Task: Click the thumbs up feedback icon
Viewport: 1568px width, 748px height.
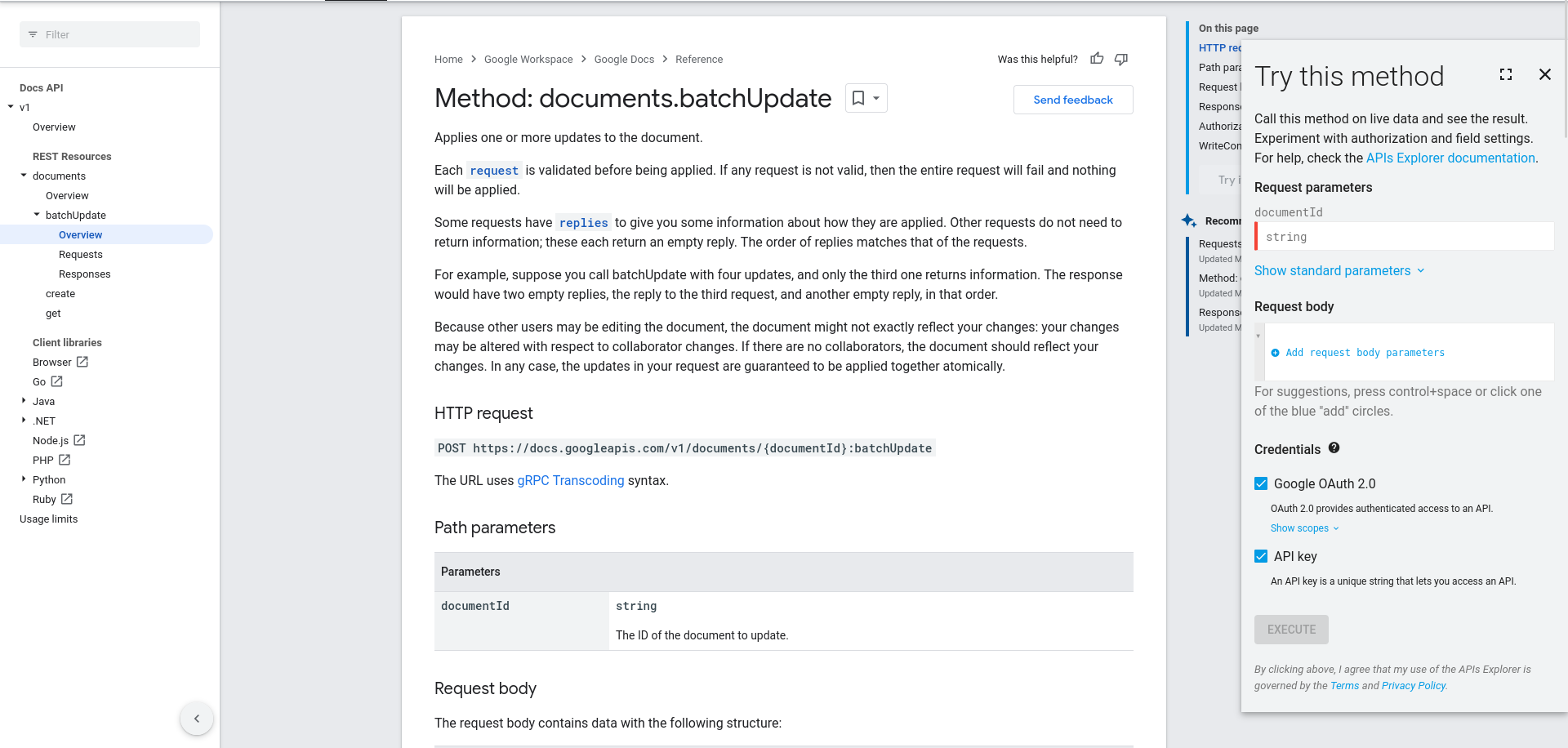Action: 1097,59
